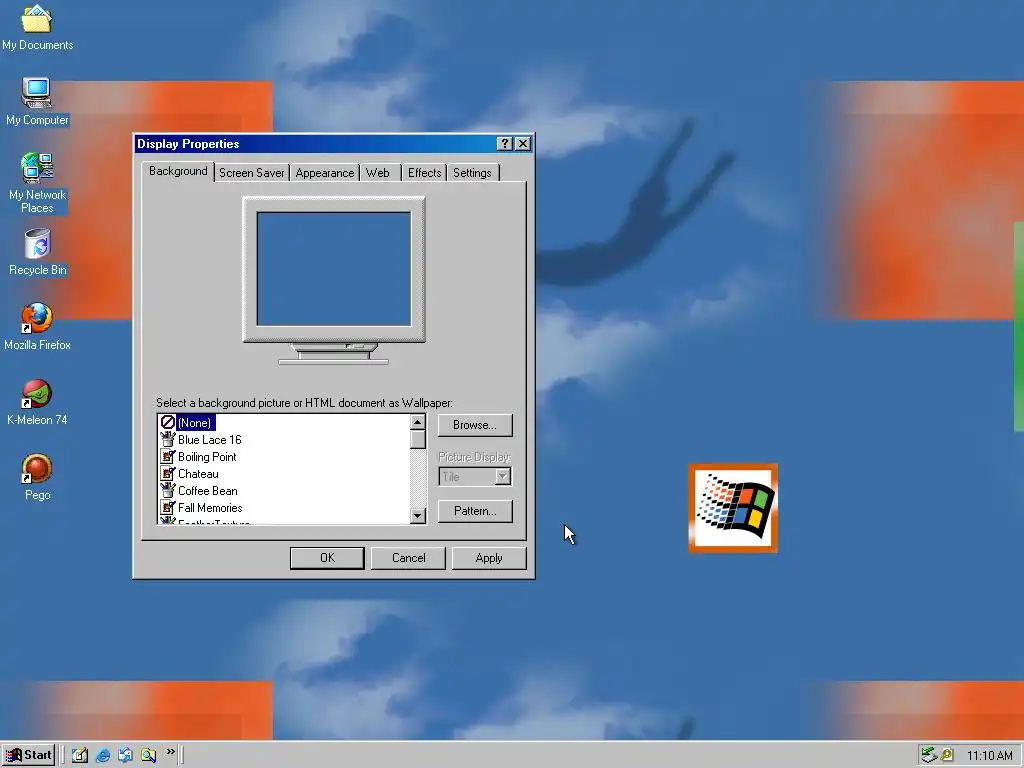The height and width of the screenshot is (768, 1024).
Task: Click the monitor preview screen
Action: (334, 268)
